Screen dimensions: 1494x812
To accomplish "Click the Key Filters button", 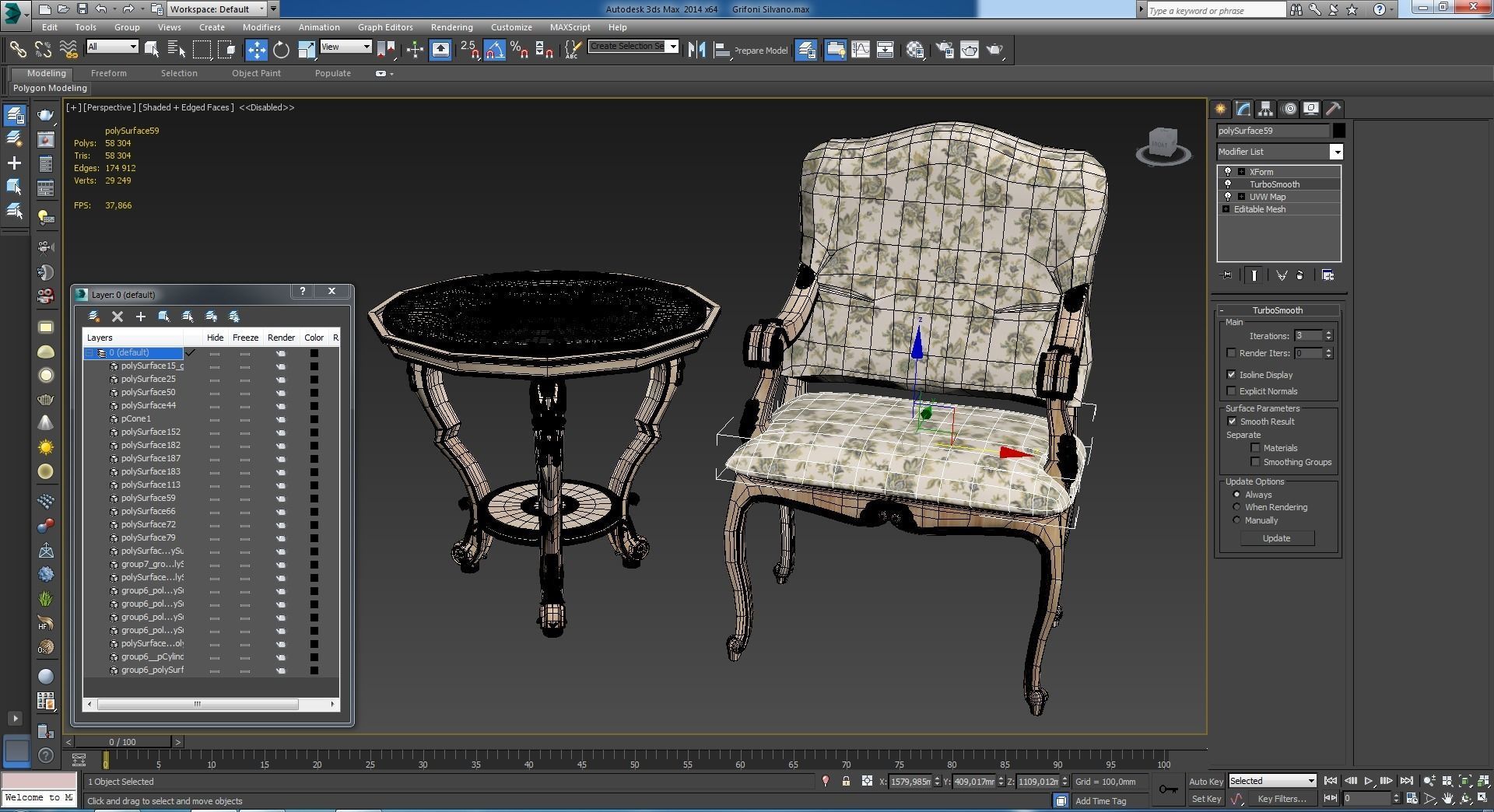I will 1282,799.
